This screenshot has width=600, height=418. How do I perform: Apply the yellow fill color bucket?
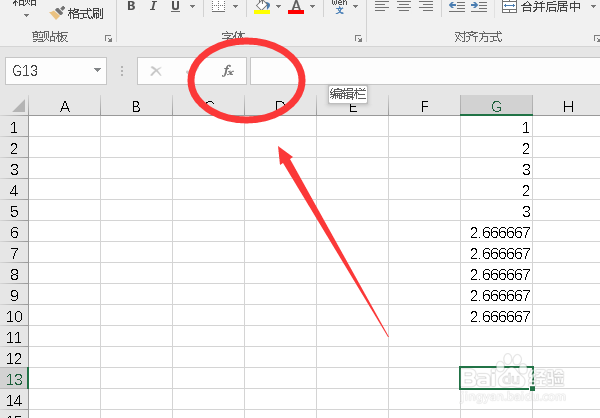262,7
